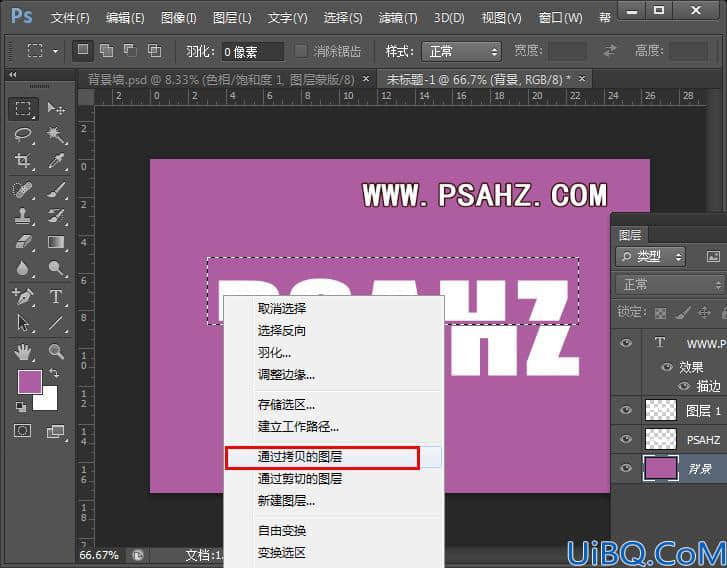Select the Path Selection tool

pos(23,323)
